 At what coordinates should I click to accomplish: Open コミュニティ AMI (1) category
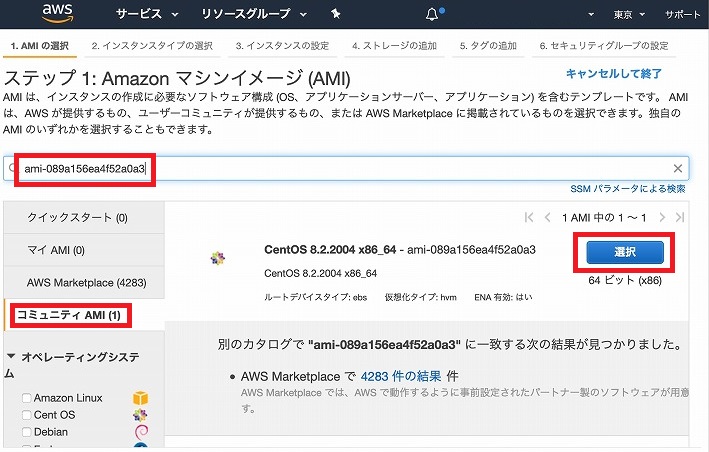tap(84, 315)
